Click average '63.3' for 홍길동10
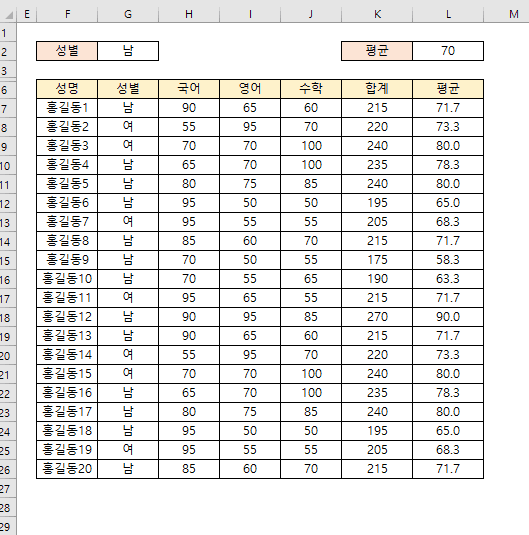 coord(448,279)
